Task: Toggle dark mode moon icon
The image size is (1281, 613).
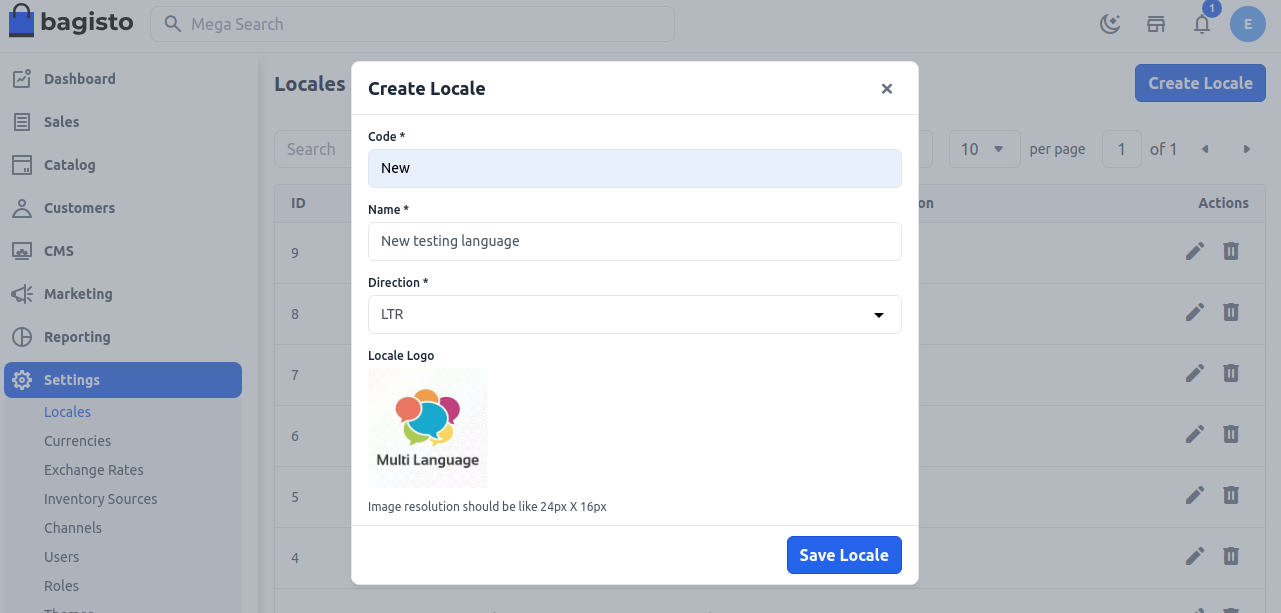Action: tap(1110, 24)
